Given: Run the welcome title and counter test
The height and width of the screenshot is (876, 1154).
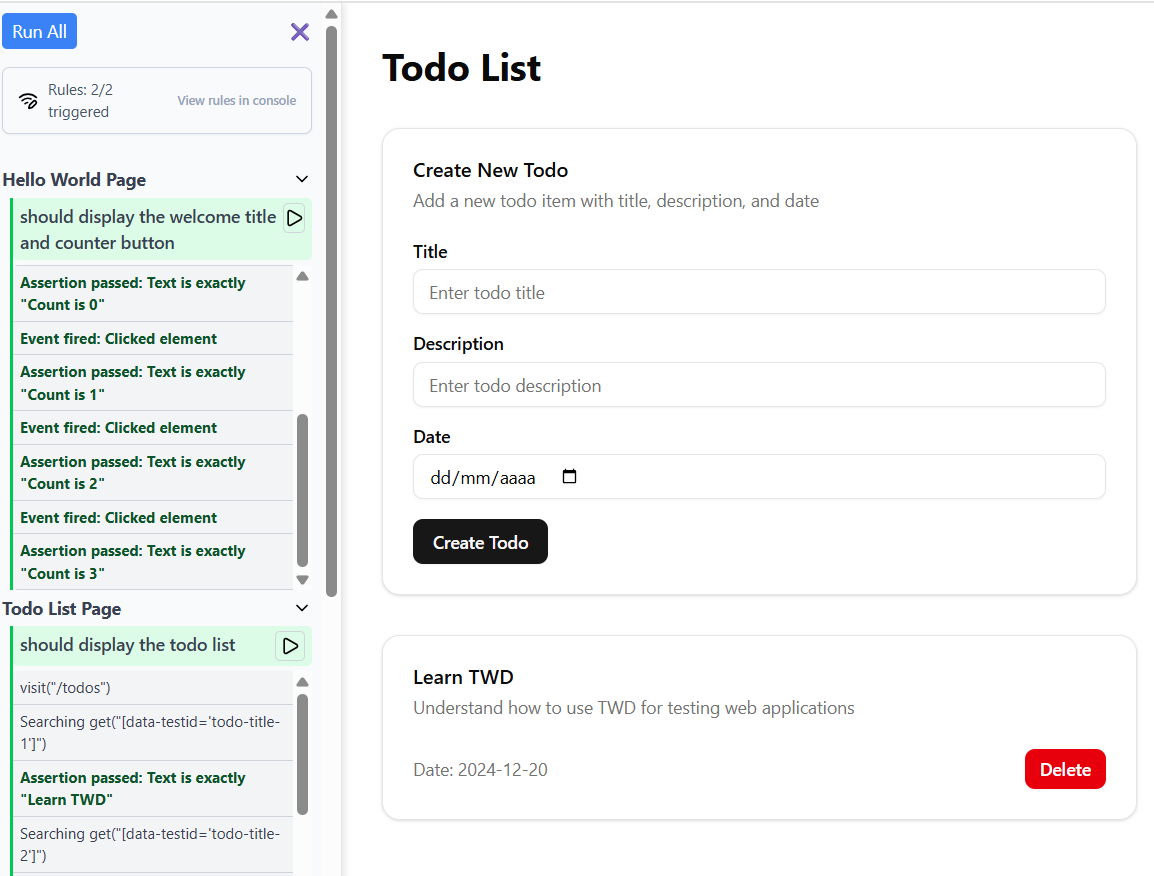Looking at the screenshot, I should [294, 218].
